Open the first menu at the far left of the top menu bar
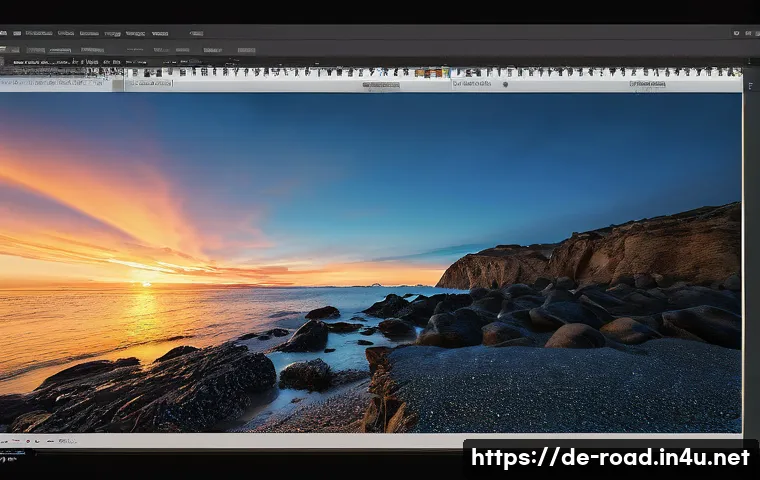Viewport: 760px width, 480px height. (x=3, y=33)
